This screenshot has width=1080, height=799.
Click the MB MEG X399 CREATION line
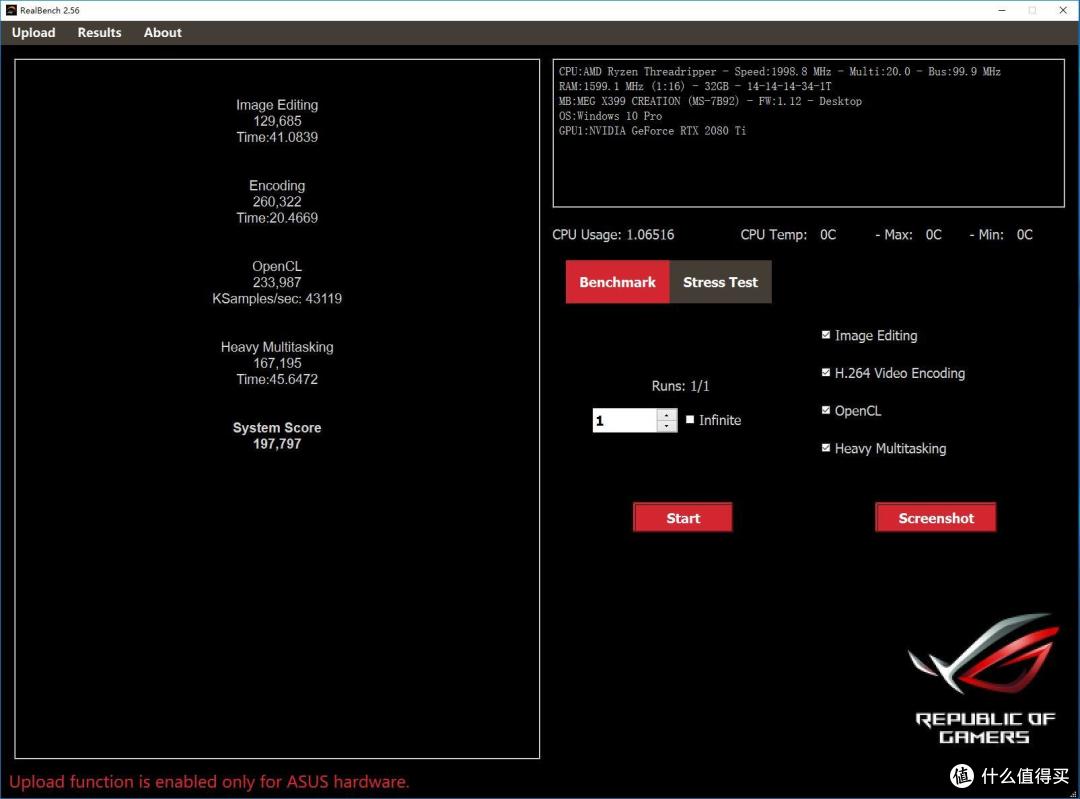coord(710,101)
